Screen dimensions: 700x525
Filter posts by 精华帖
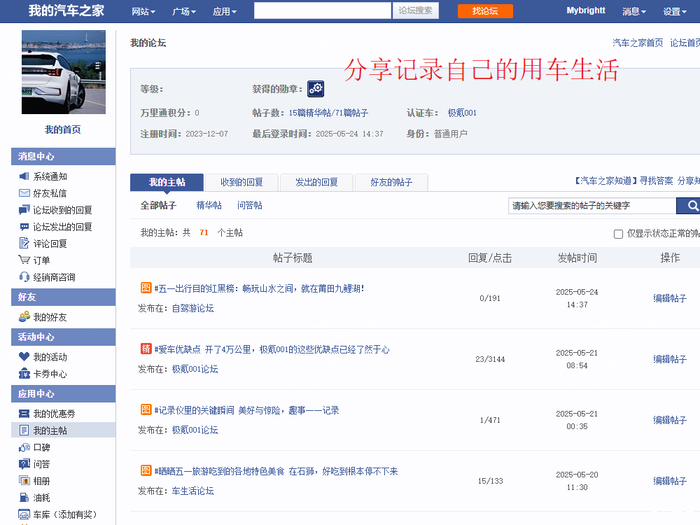208,205
